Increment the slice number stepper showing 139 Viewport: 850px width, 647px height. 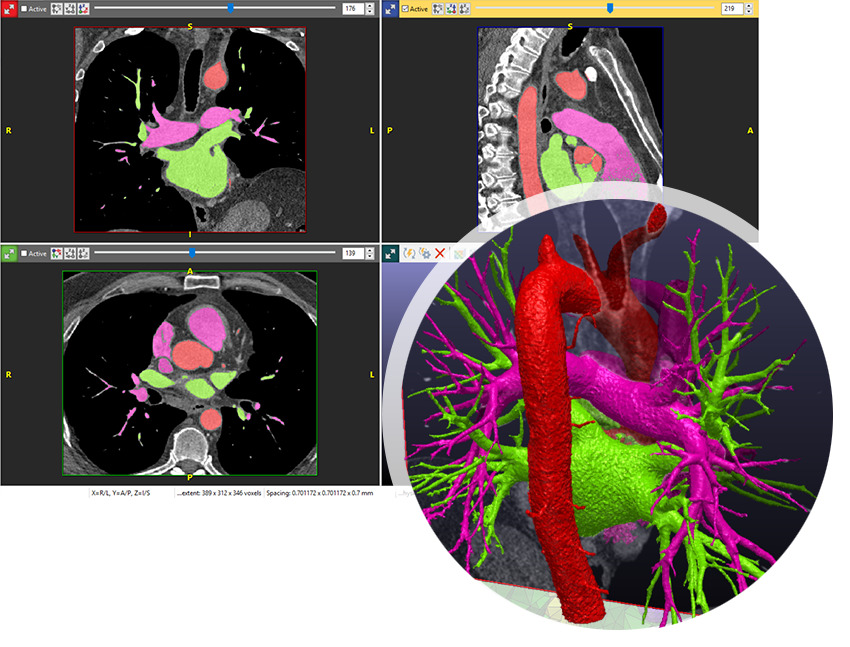click(x=369, y=250)
